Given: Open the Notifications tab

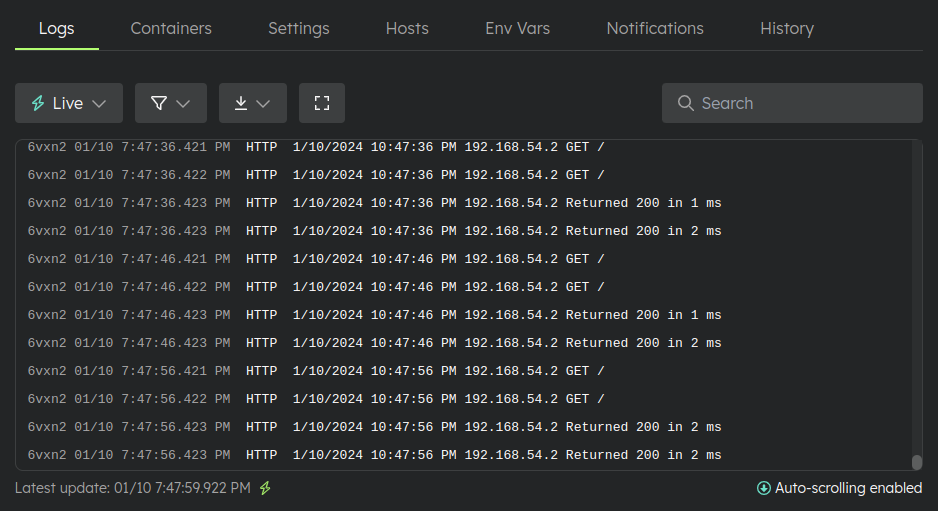Looking at the screenshot, I should point(655,28).
